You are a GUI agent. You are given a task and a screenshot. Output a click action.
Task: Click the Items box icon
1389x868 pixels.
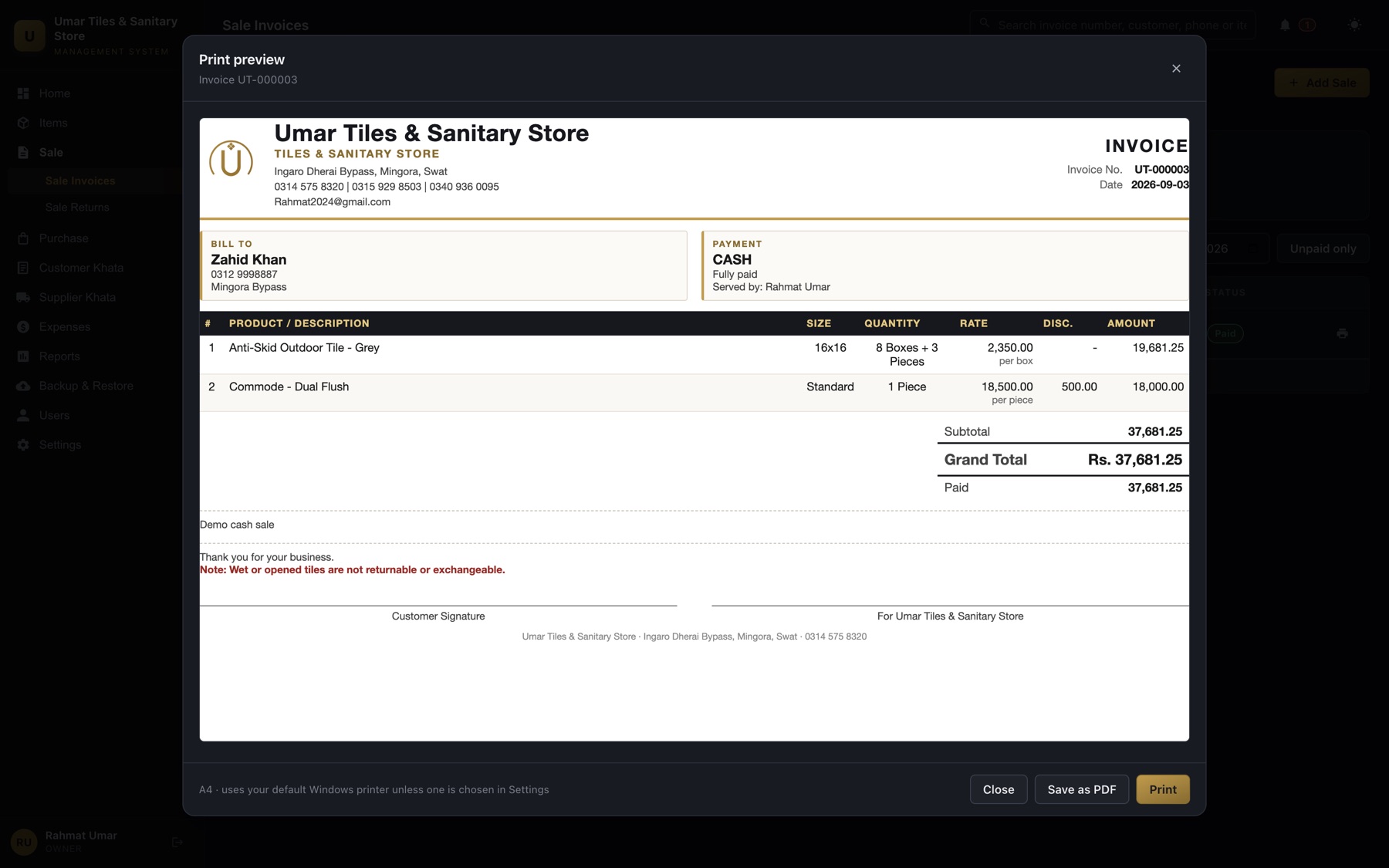point(23,123)
